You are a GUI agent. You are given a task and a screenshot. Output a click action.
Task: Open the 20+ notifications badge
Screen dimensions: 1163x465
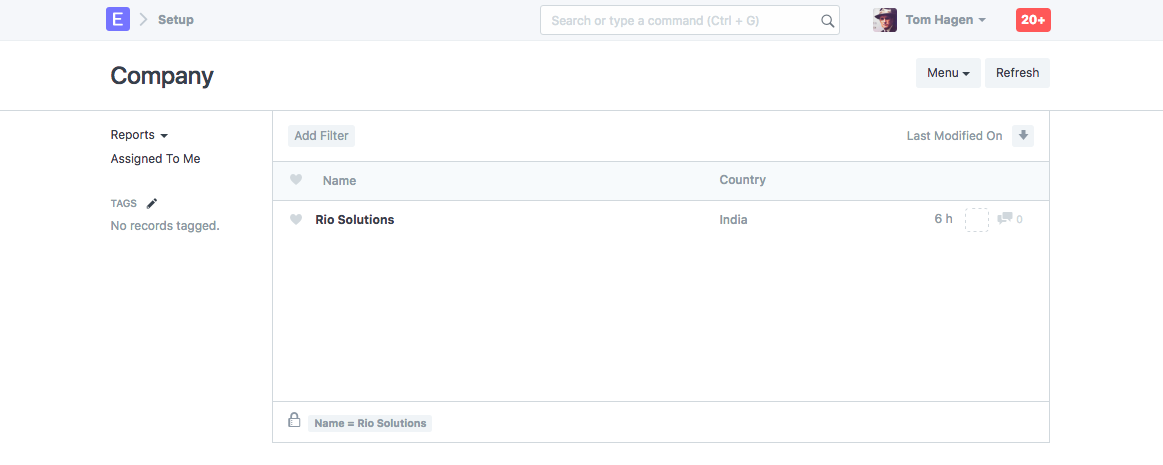(1033, 20)
